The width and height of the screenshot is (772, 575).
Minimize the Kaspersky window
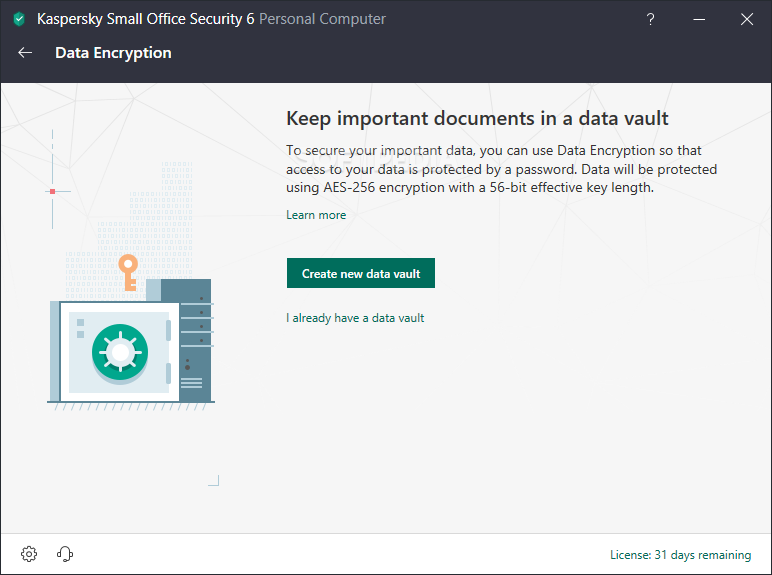(x=699, y=19)
